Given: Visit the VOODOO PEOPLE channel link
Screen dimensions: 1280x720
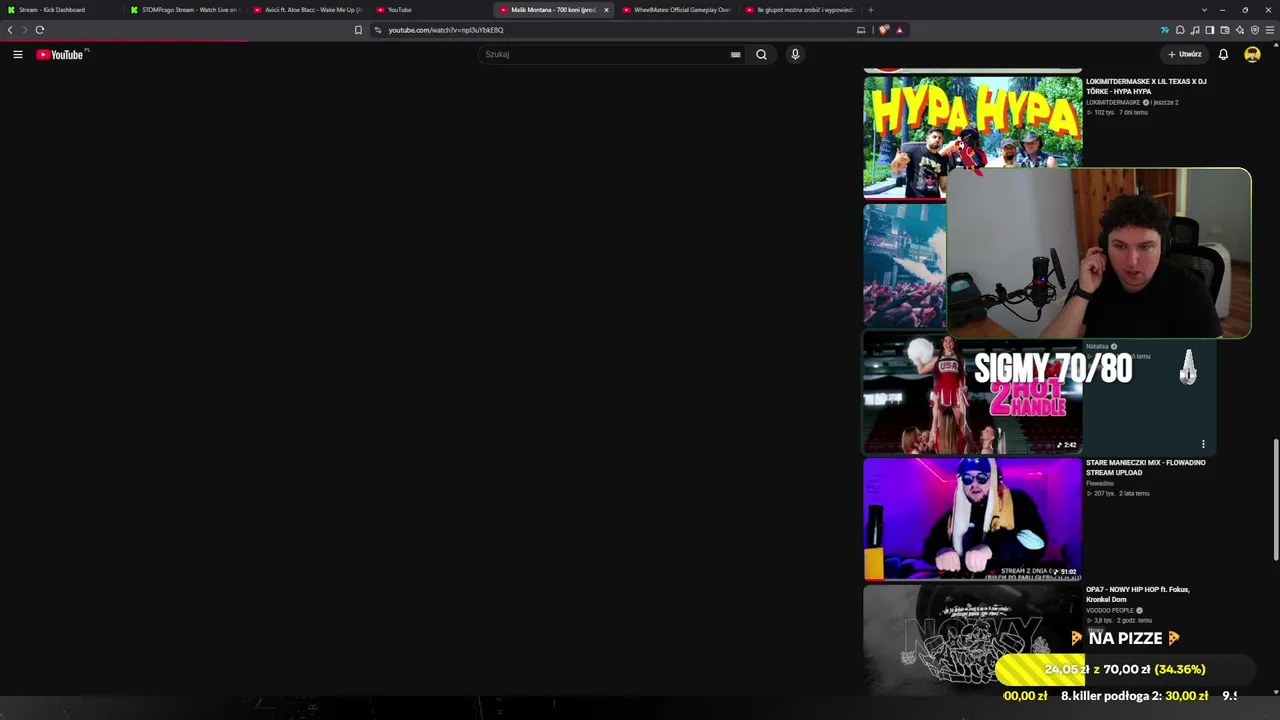Looking at the screenshot, I should pyautogui.click(x=1110, y=610).
